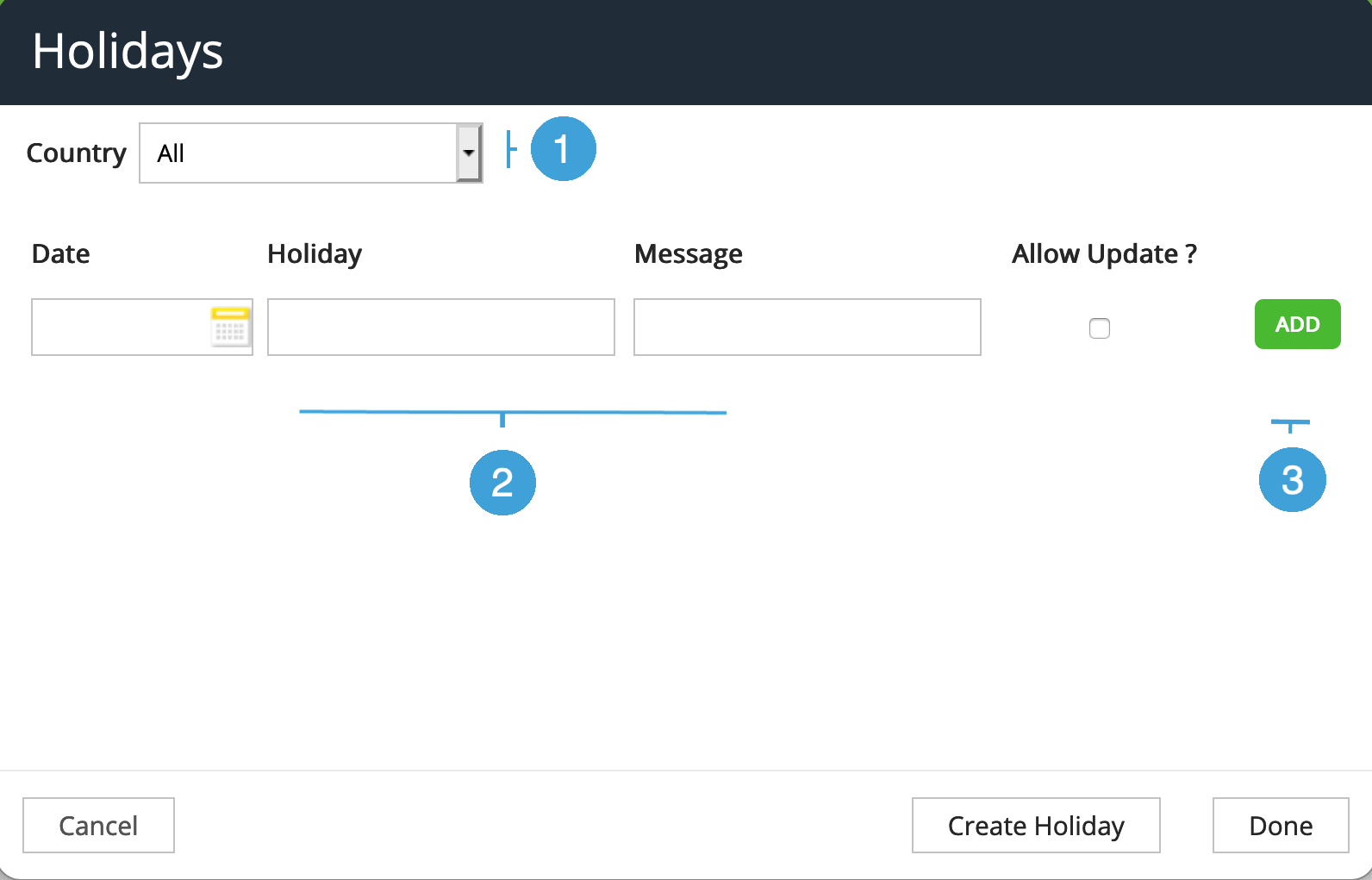Enable the Allow Update checkbox
This screenshot has height=880, width=1372.
coord(1100,328)
